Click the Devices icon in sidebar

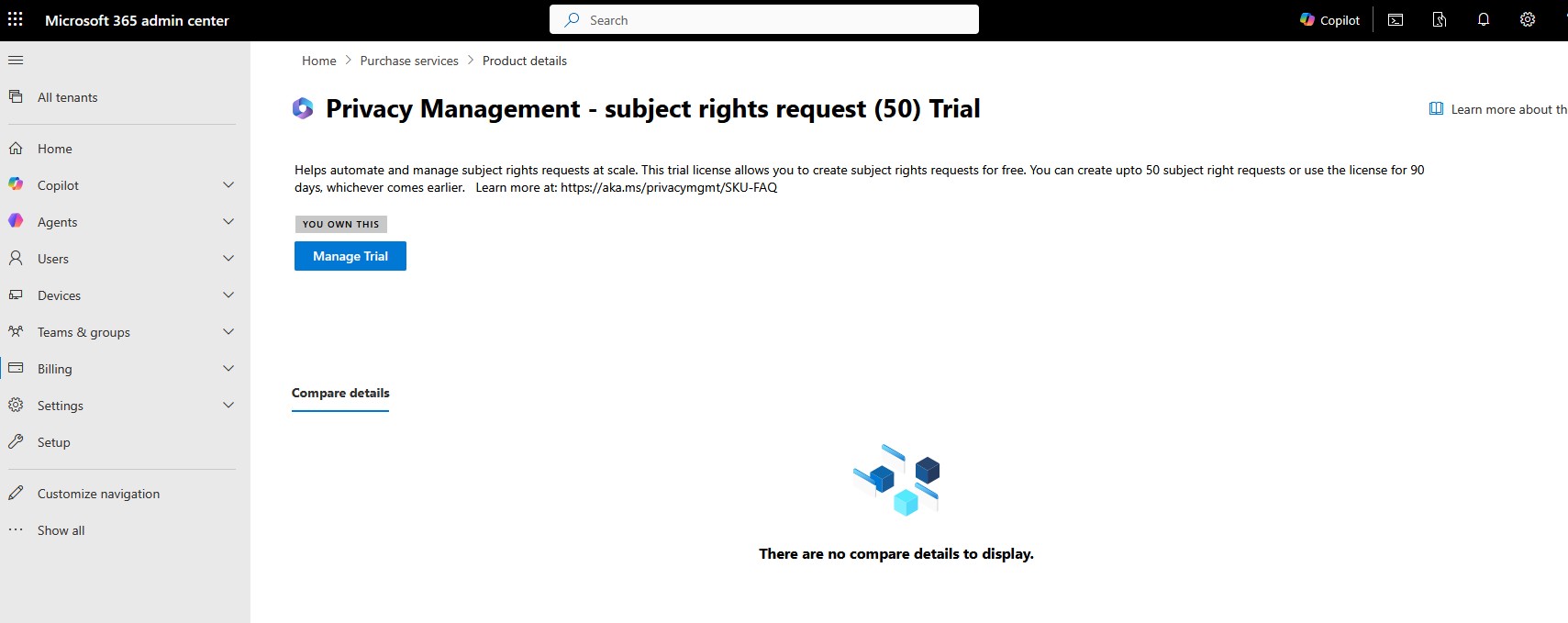pyautogui.click(x=16, y=295)
